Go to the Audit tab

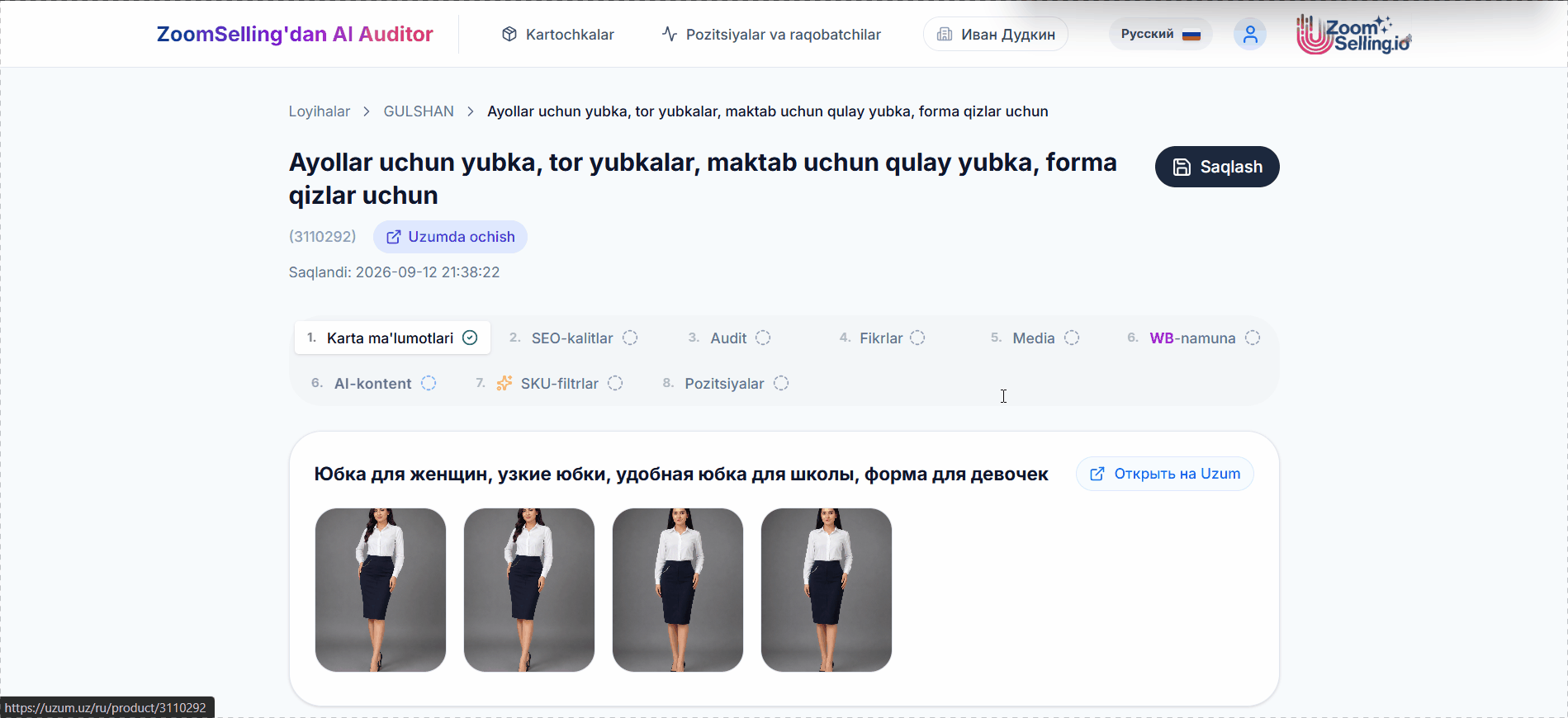point(729,338)
